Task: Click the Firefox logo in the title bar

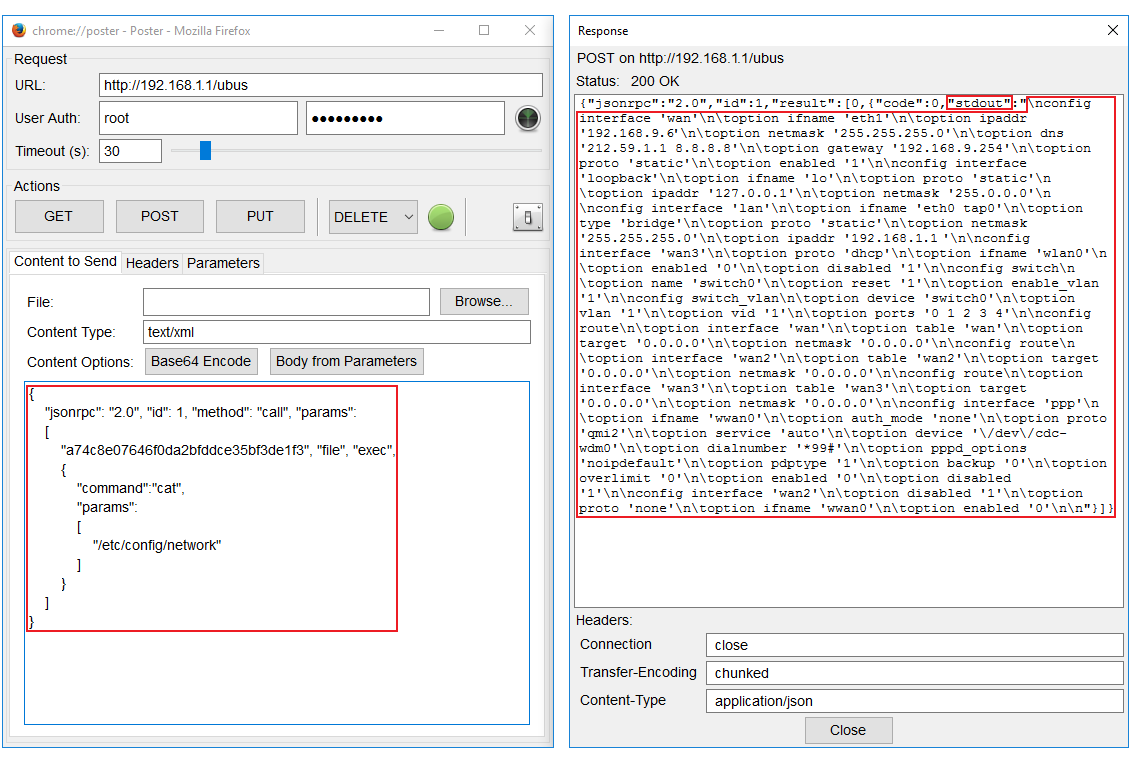Action: tap(19, 30)
